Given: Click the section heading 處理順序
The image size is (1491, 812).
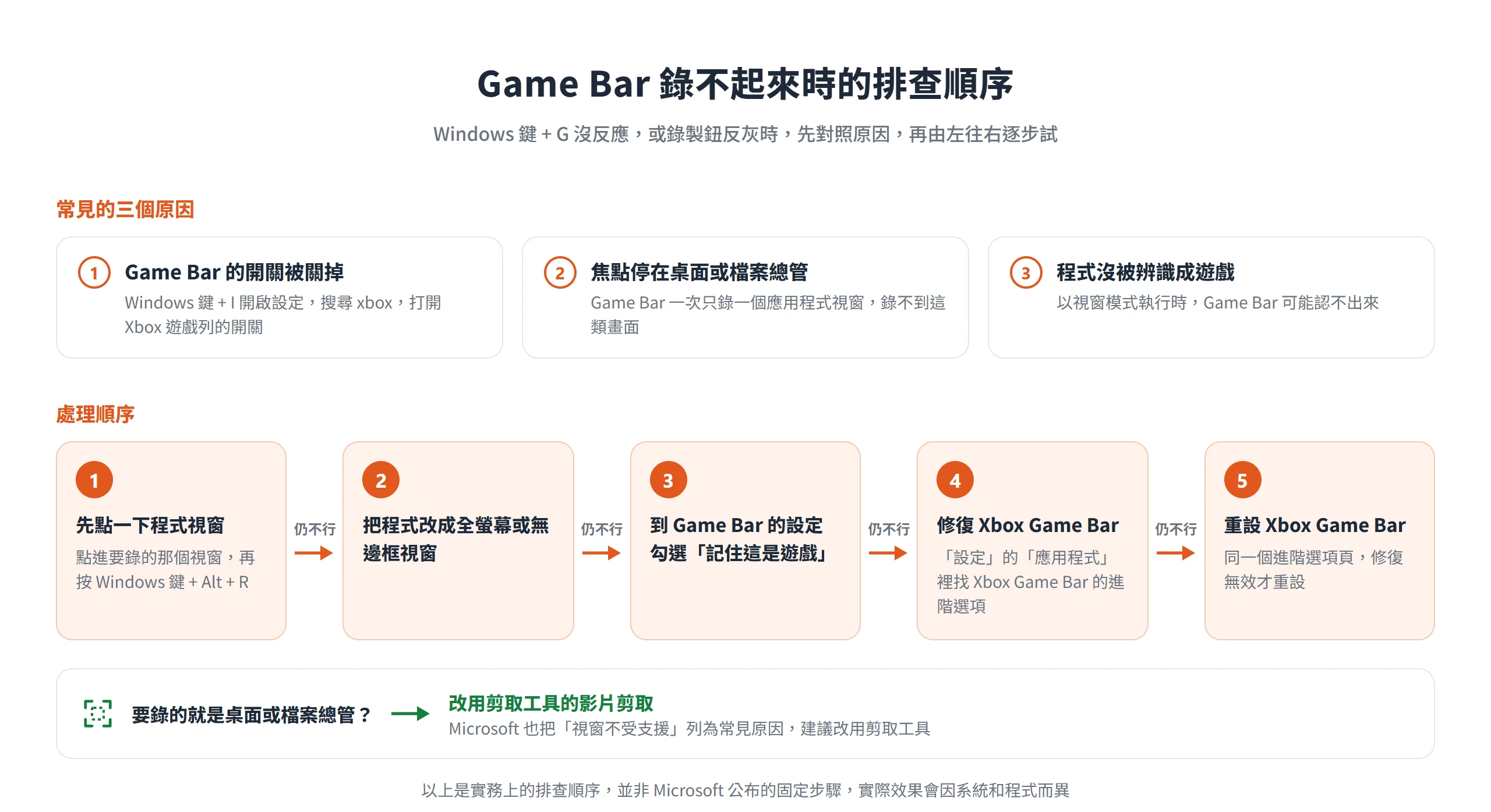Looking at the screenshot, I should (96, 414).
